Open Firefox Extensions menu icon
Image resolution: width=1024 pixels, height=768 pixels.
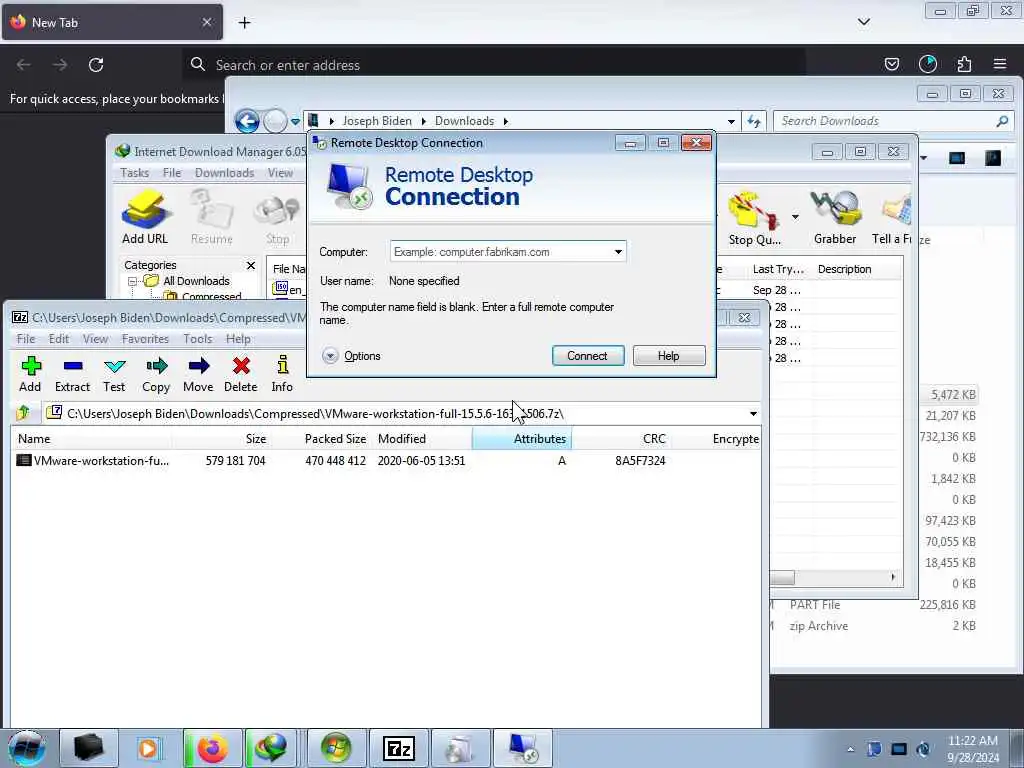coord(964,64)
